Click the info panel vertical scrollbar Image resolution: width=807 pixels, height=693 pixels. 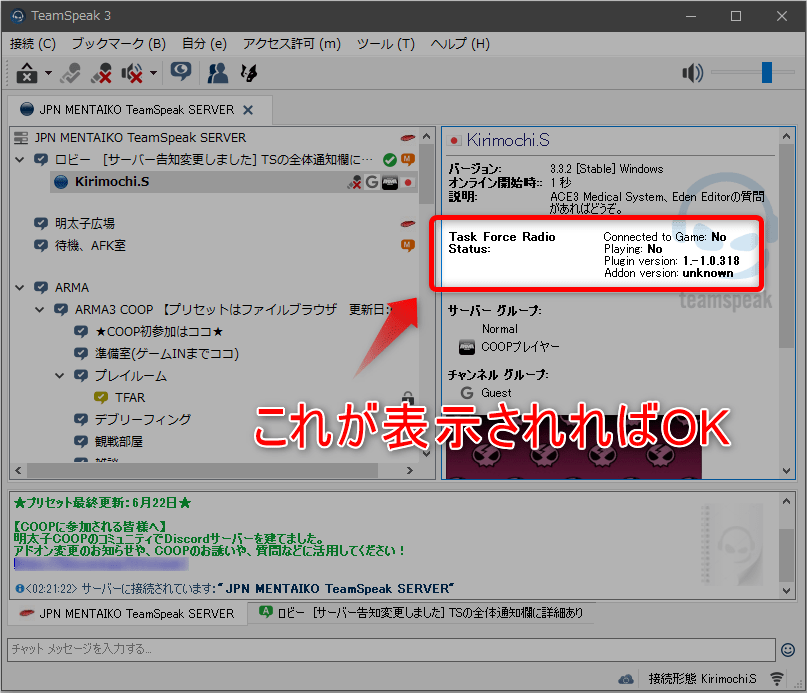pyautogui.click(x=786, y=246)
